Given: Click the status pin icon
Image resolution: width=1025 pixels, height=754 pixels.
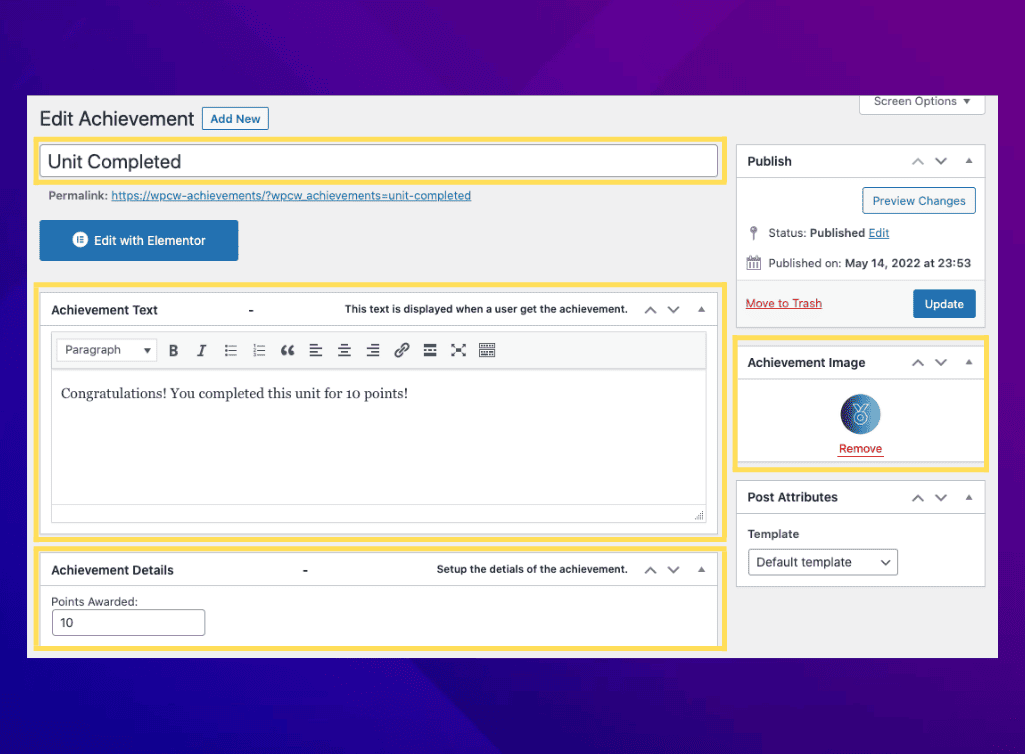Looking at the screenshot, I should [754, 233].
